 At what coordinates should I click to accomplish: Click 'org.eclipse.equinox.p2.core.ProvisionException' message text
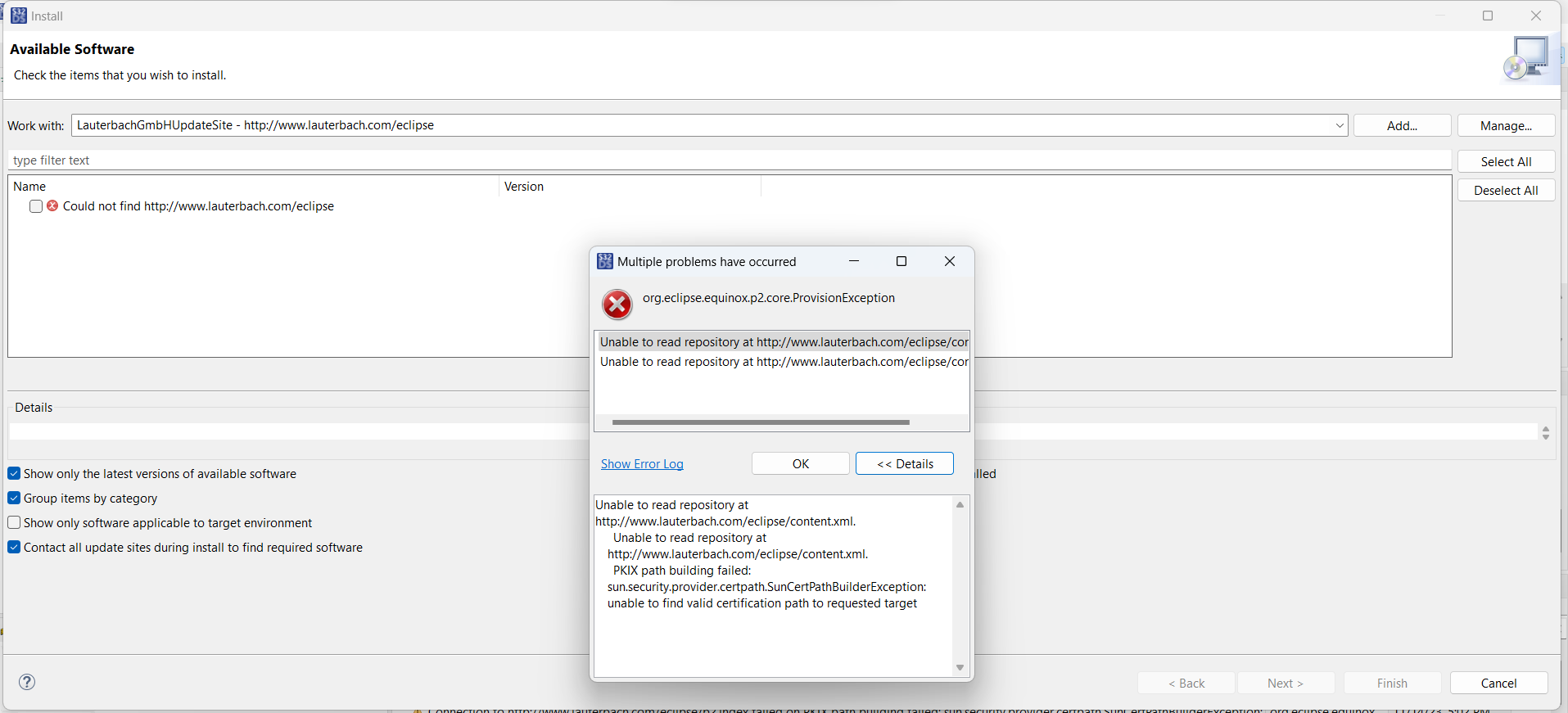769,298
